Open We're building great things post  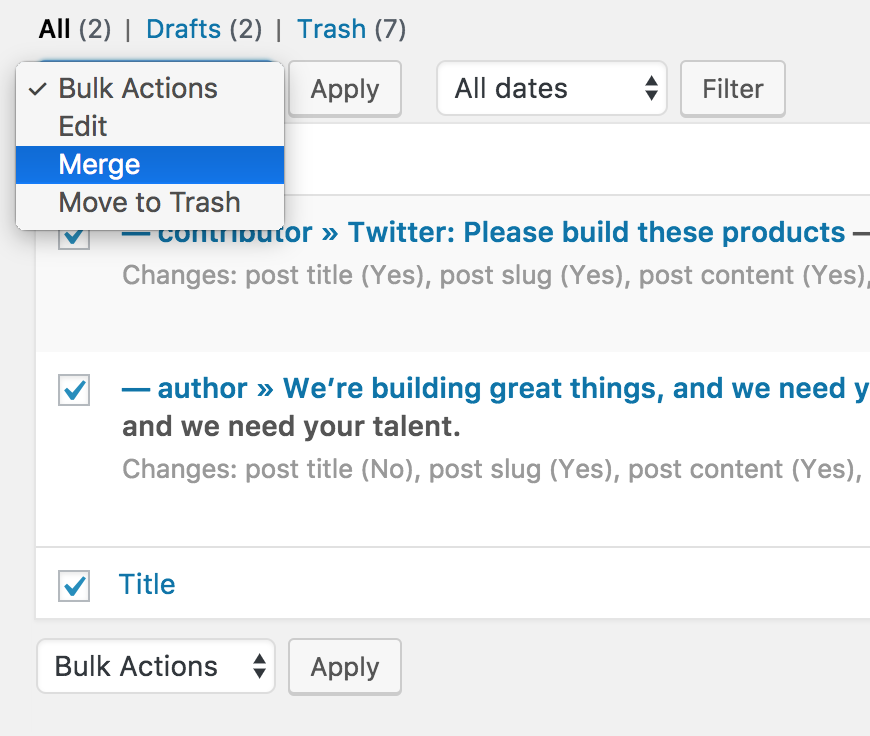(576, 388)
